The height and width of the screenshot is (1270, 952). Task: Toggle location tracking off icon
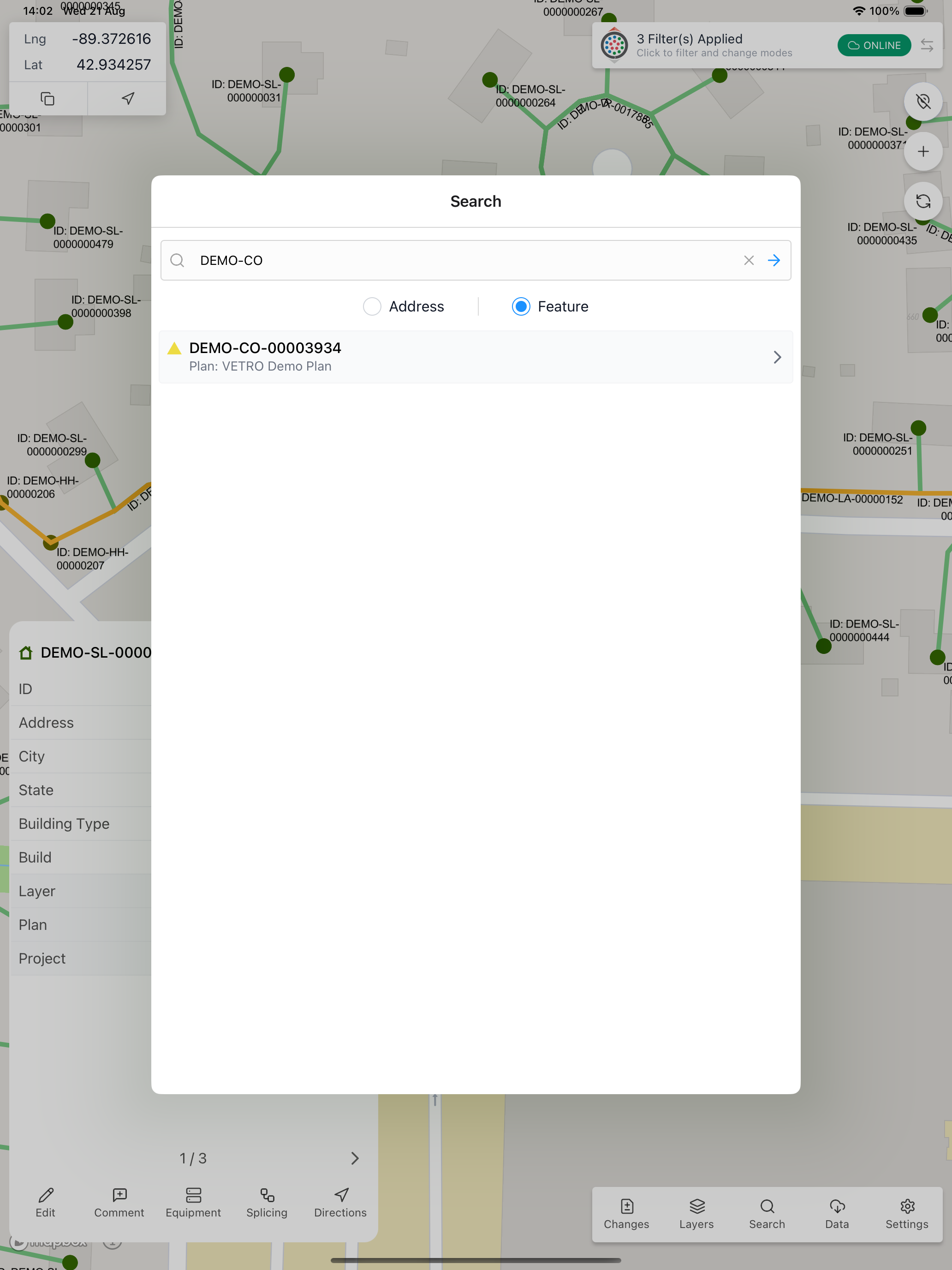[923, 102]
